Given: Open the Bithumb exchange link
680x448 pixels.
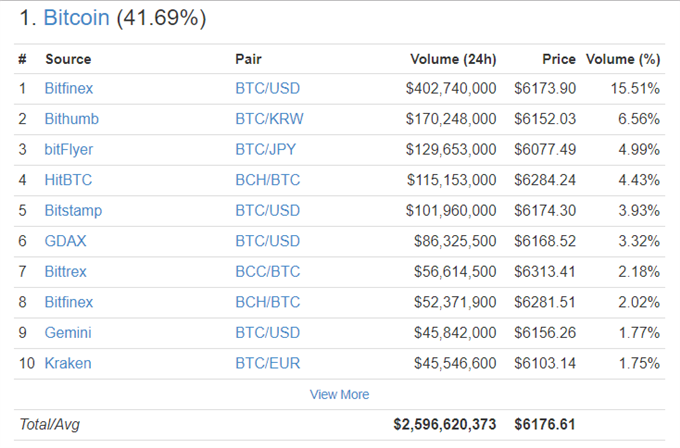Looking at the screenshot, I should 72,119.
